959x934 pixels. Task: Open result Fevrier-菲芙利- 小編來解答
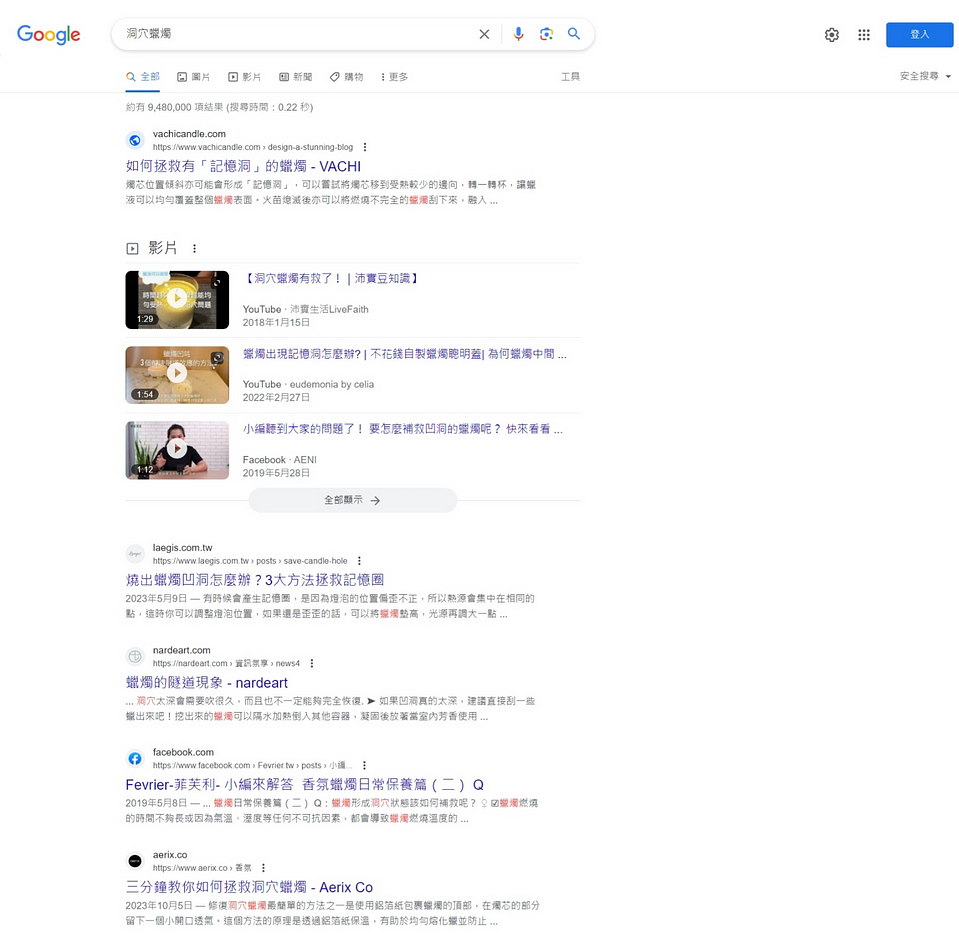305,785
